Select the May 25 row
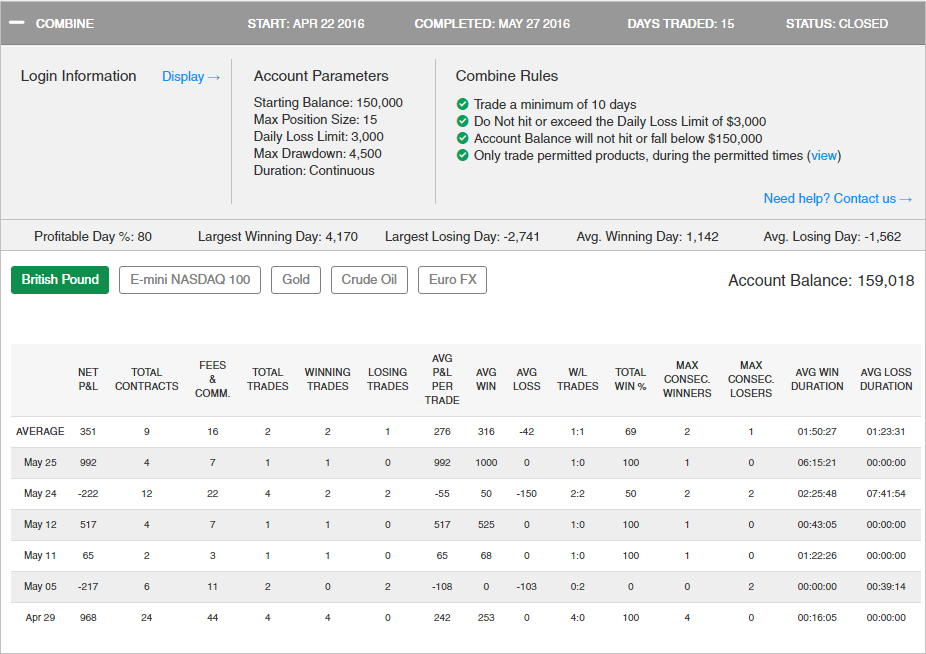This screenshot has height=654, width=926. pyautogui.click(x=40, y=463)
